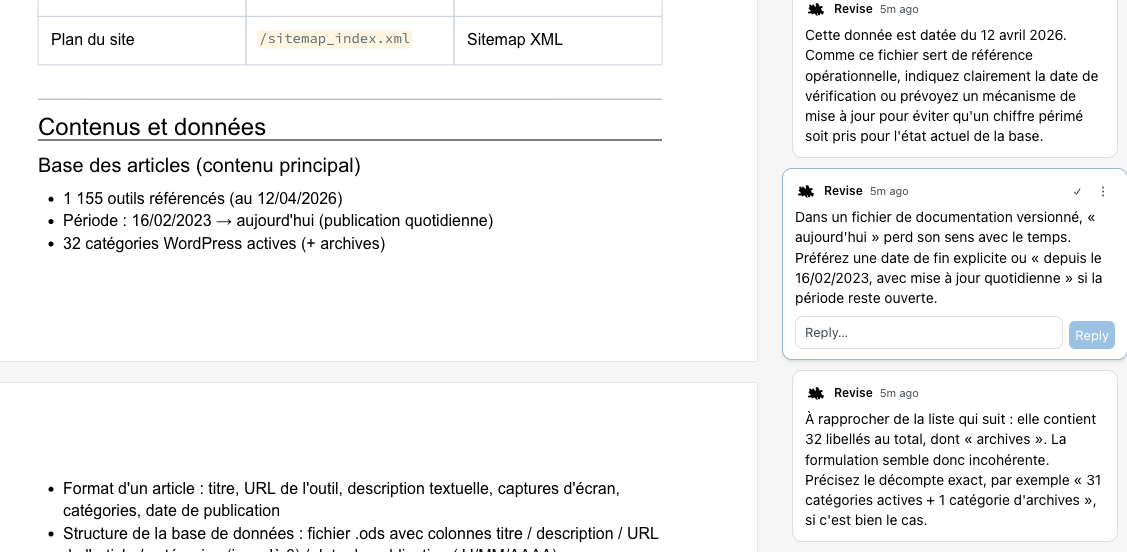Click the Format d'un article bullet line
The height and width of the screenshot is (552, 1127).
[341, 500]
